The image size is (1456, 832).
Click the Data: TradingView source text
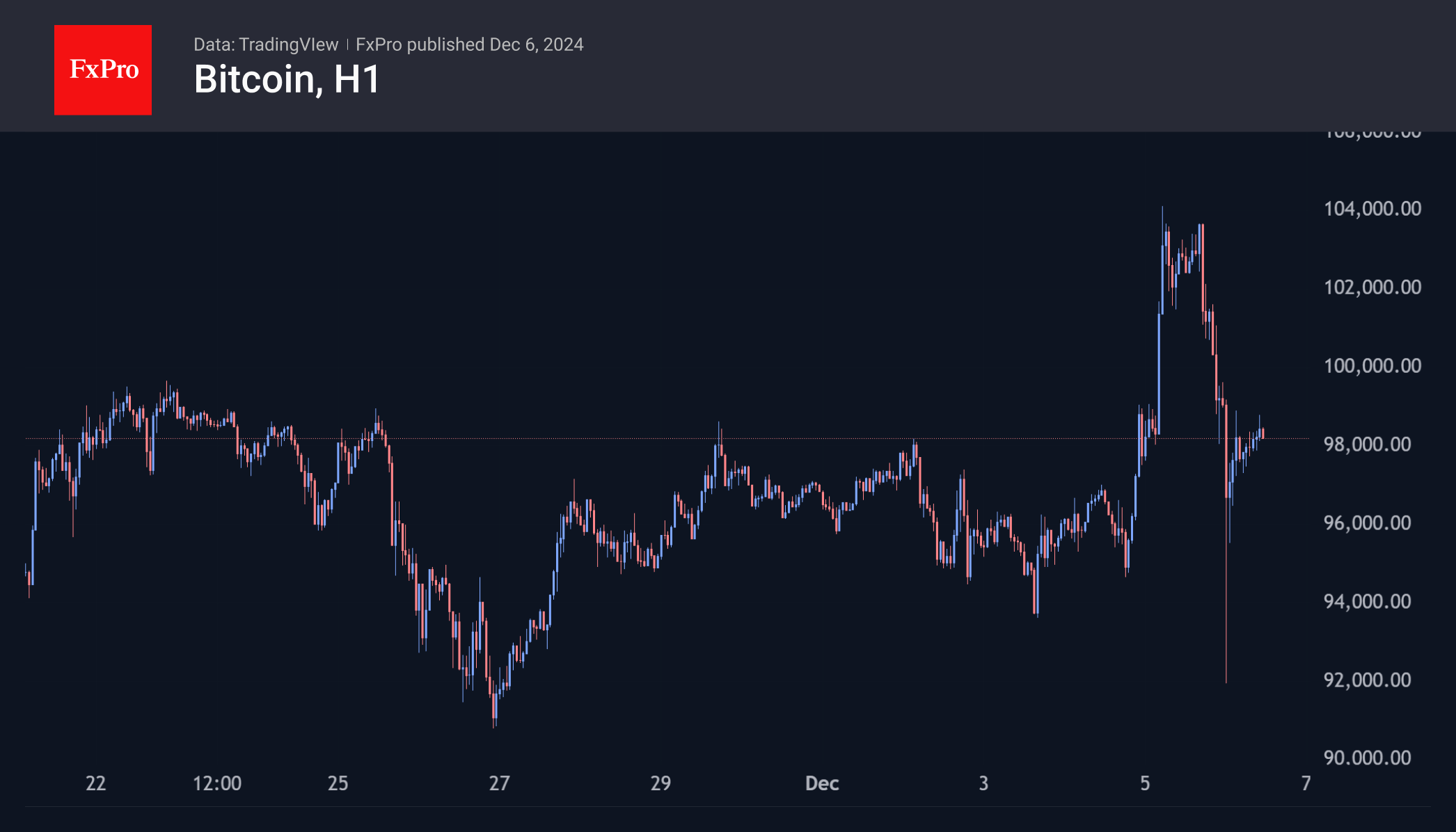[x=265, y=45]
